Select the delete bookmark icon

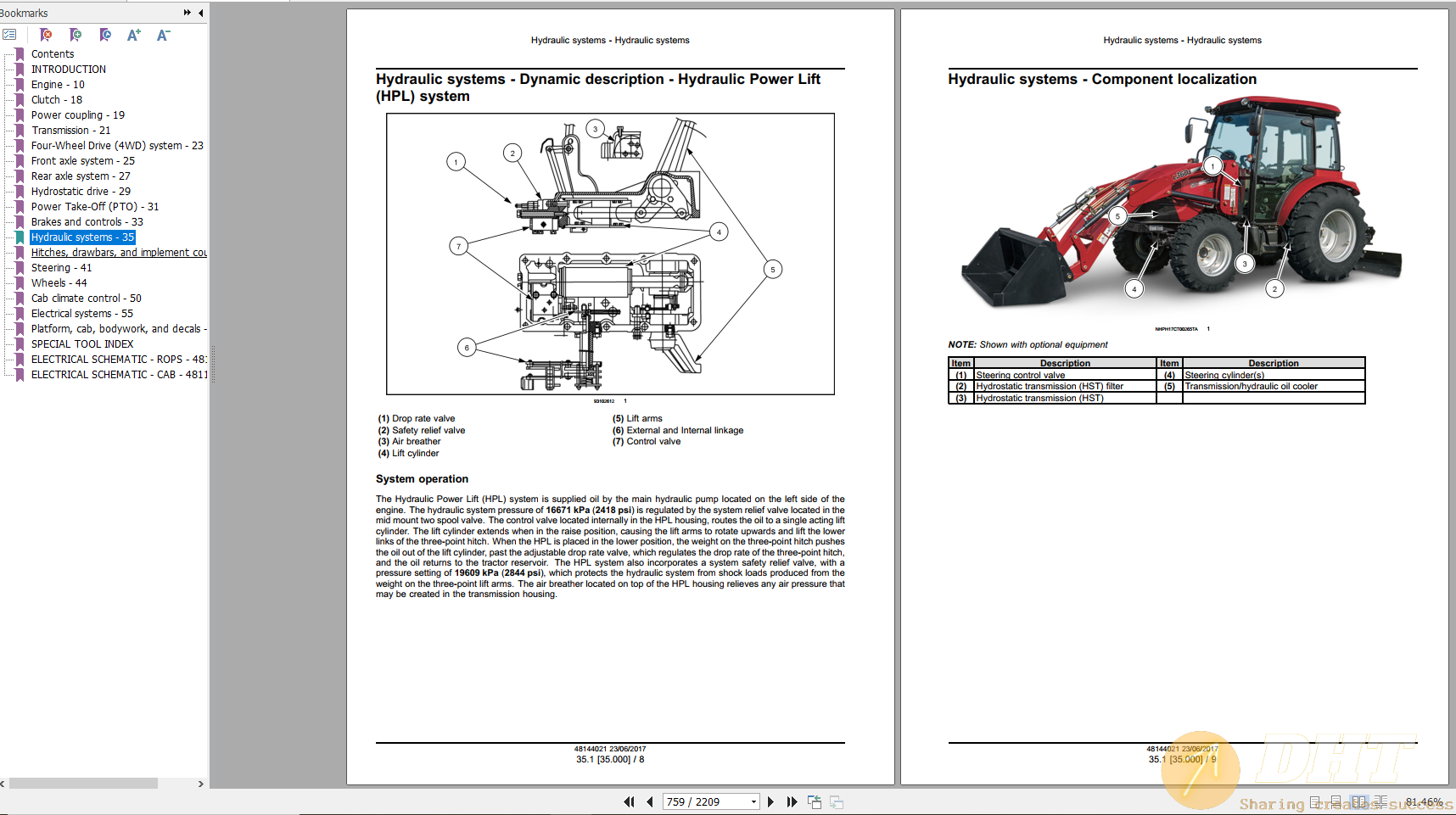click(x=46, y=35)
